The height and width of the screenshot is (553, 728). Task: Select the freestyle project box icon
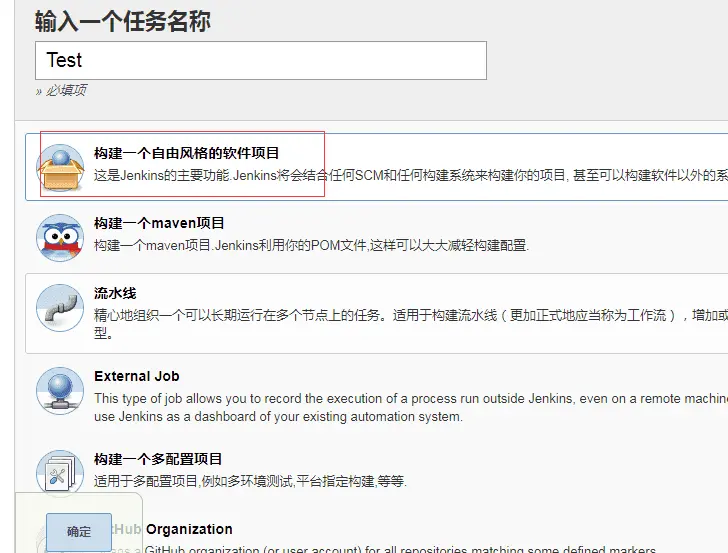(60, 168)
